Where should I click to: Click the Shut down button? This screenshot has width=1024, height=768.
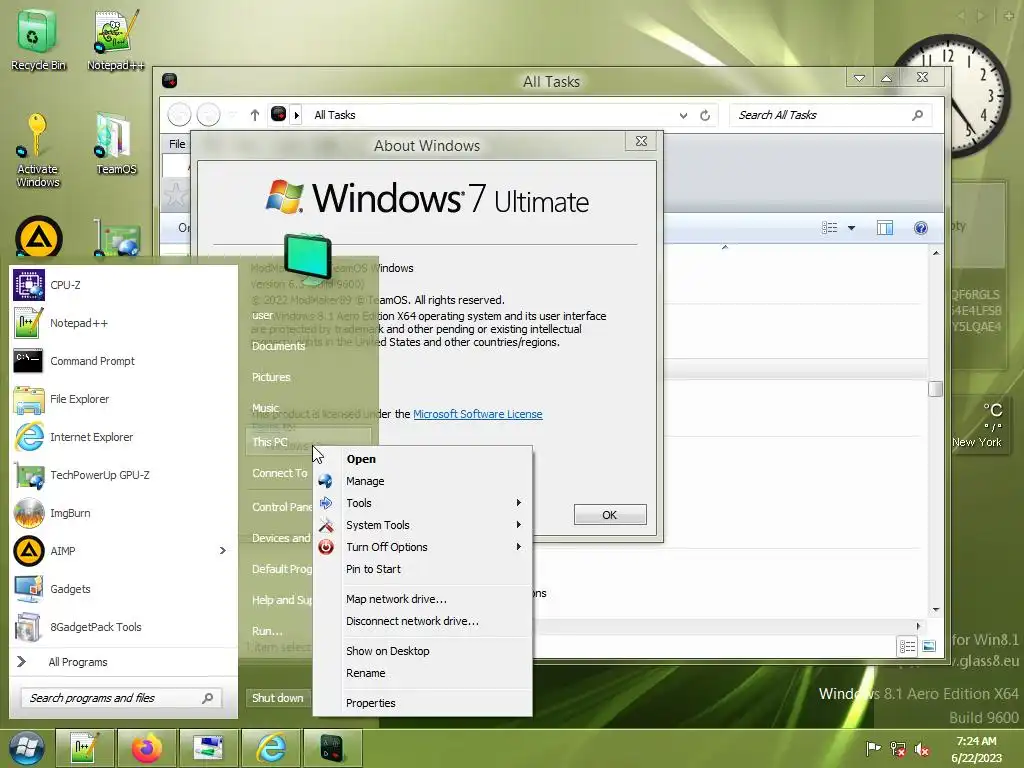click(278, 697)
